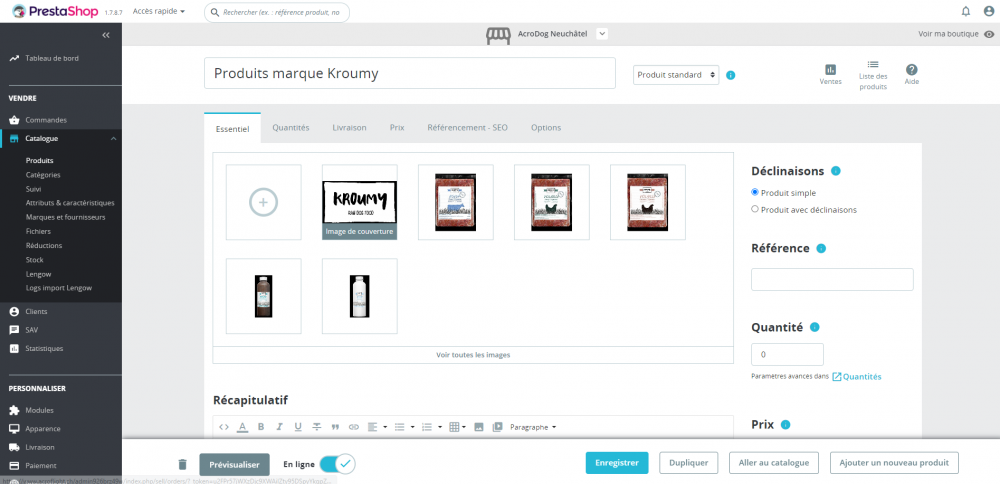Click the Enregistrer button
The image size is (1000, 484).
coord(617,463)
